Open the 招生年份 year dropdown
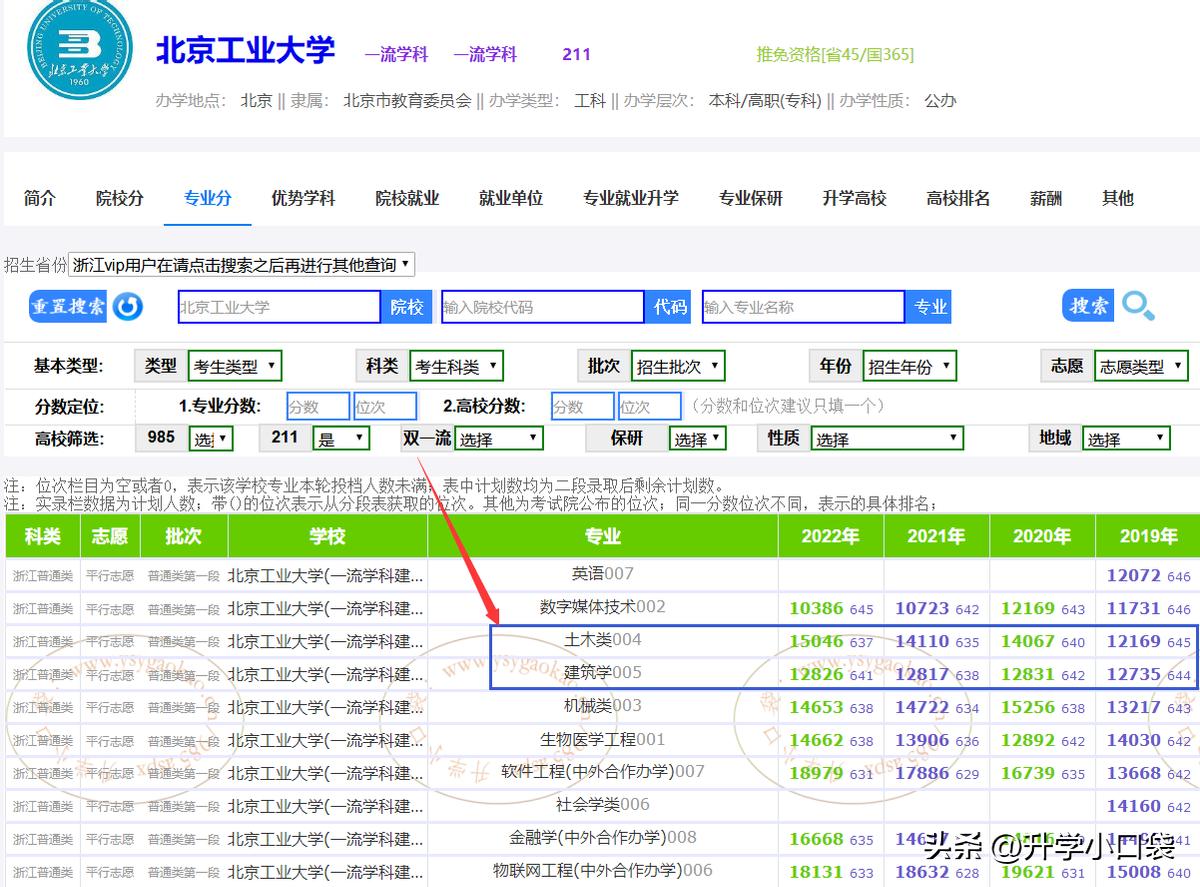1200x887 pixels. coord(909,365)
